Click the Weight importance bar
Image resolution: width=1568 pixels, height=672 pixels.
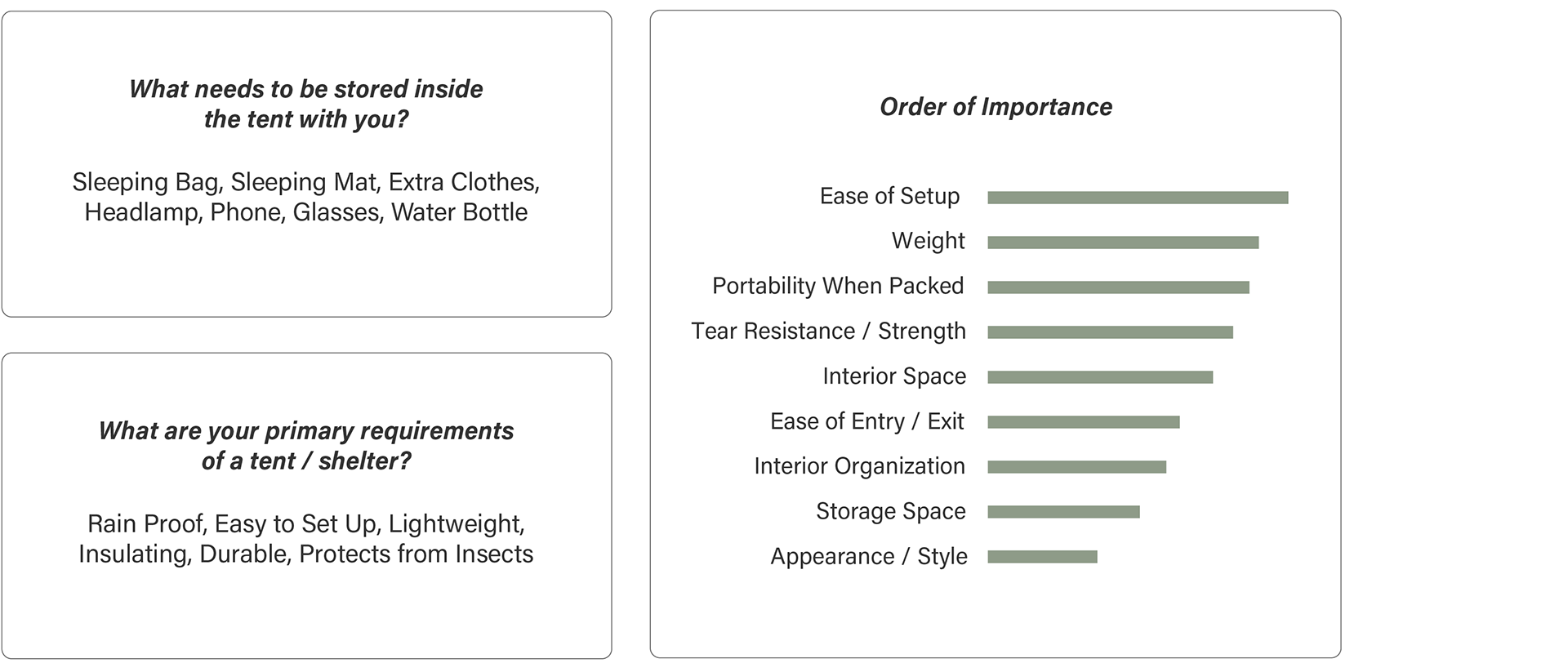[x=1122, y=243]
